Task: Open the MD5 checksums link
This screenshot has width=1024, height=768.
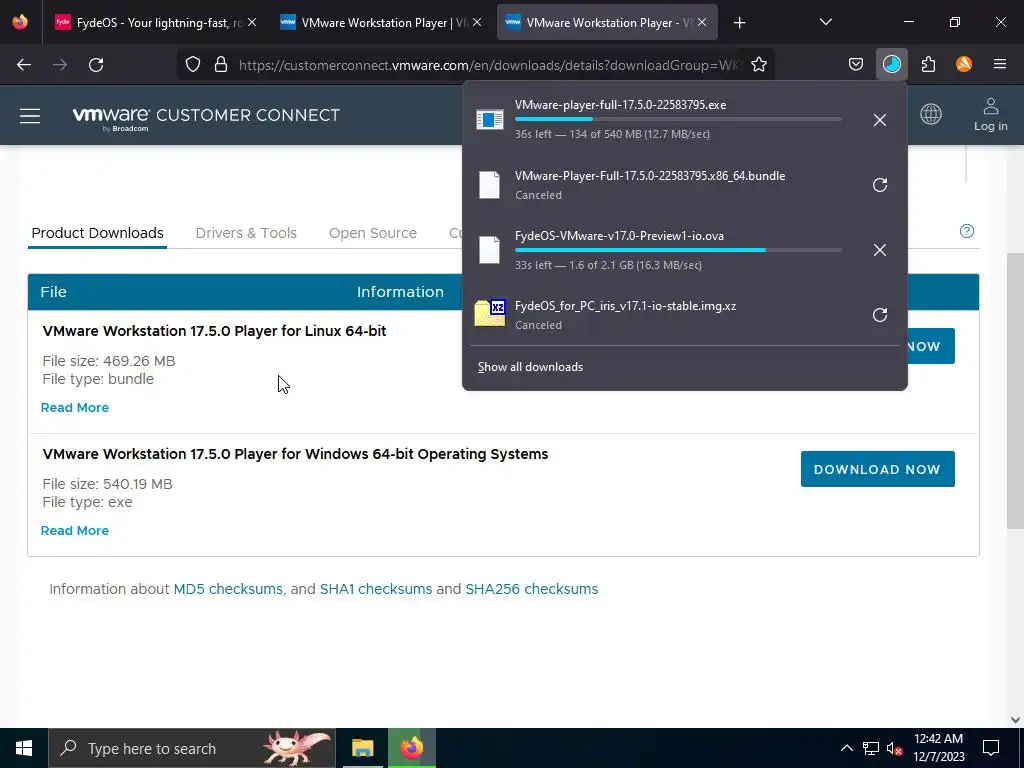Action: click(228, 589)
